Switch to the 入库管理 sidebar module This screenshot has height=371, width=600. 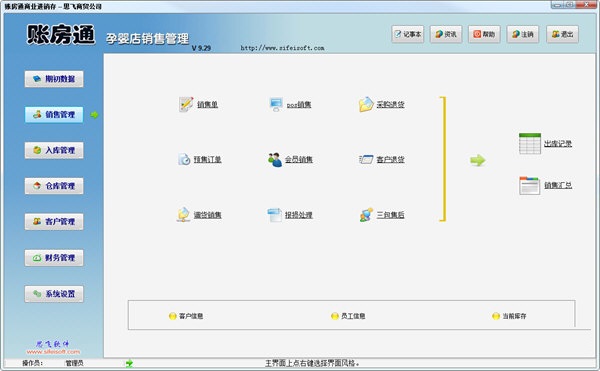(x=54, y=150)
